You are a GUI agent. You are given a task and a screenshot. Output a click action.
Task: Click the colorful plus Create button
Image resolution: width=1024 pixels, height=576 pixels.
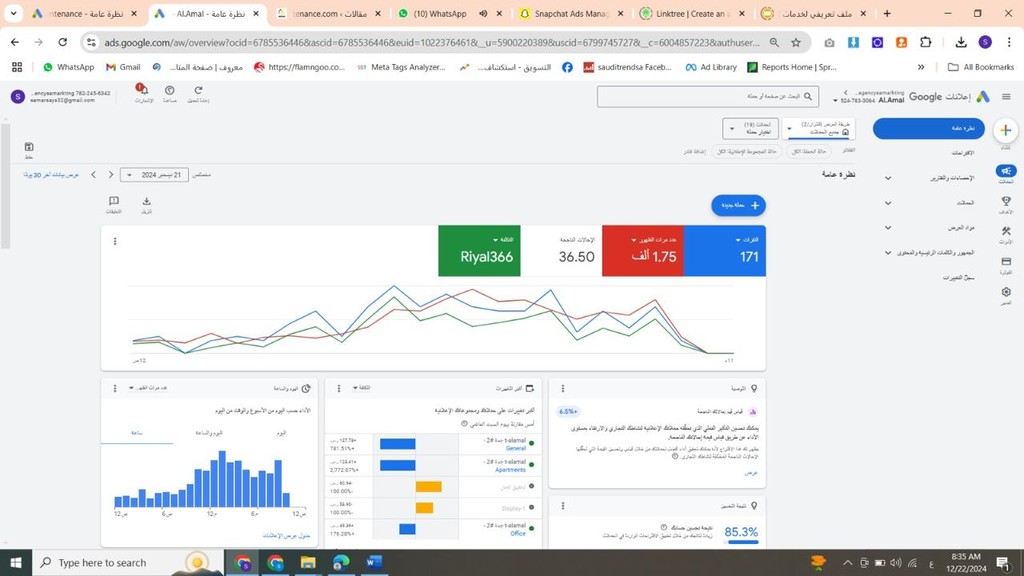click(x=1006, y=130)
